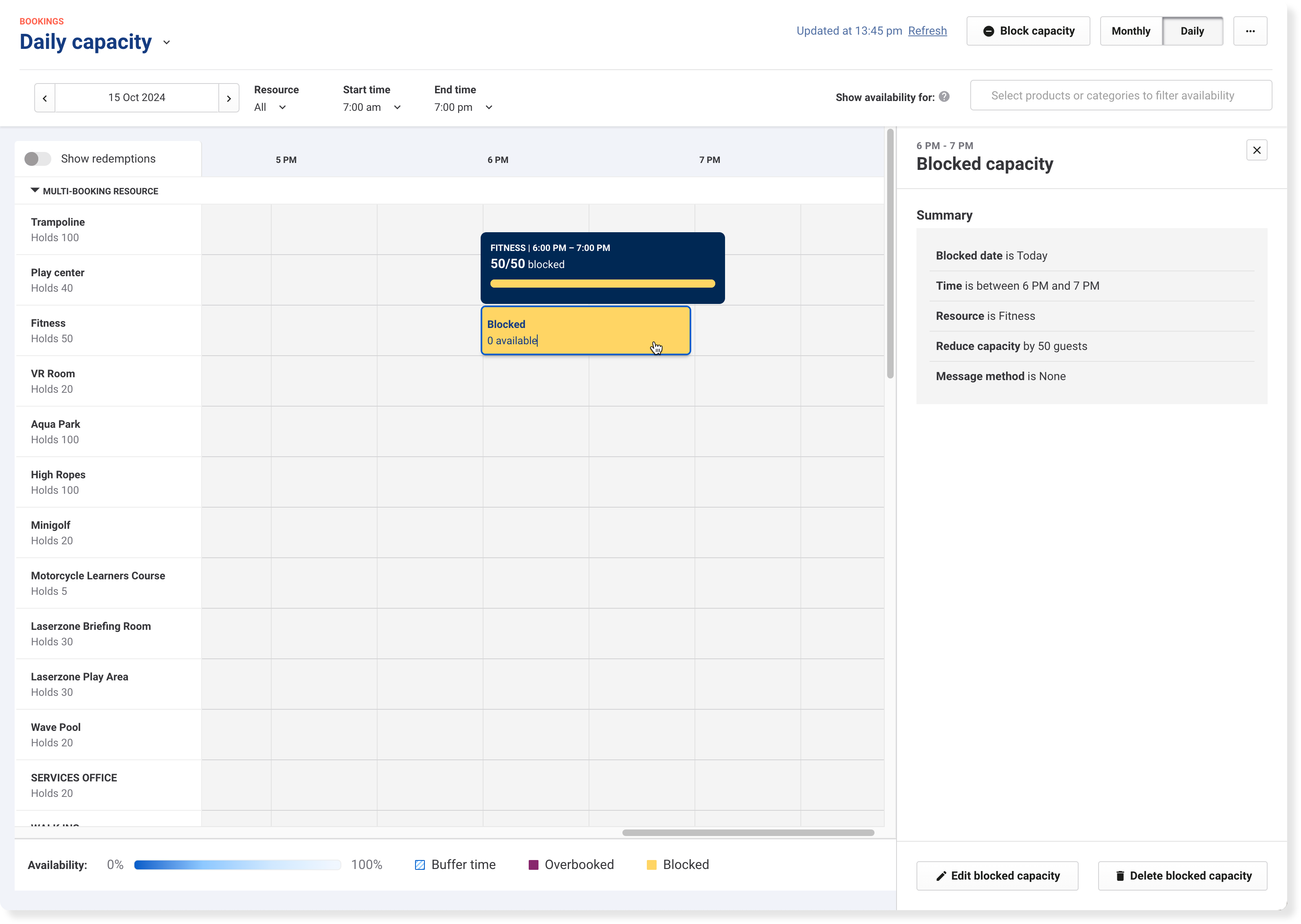Click the horizontal scrollbar of the timeline
Image resolution: width=1301 pixels, height=924 pixels.
click(748, 832)
